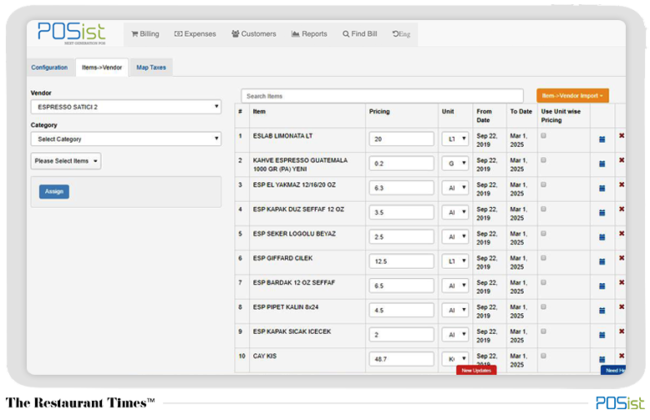This screenshot has height=420, width=650.
Task: Open the Expenses menu
Action: [195, 34]
